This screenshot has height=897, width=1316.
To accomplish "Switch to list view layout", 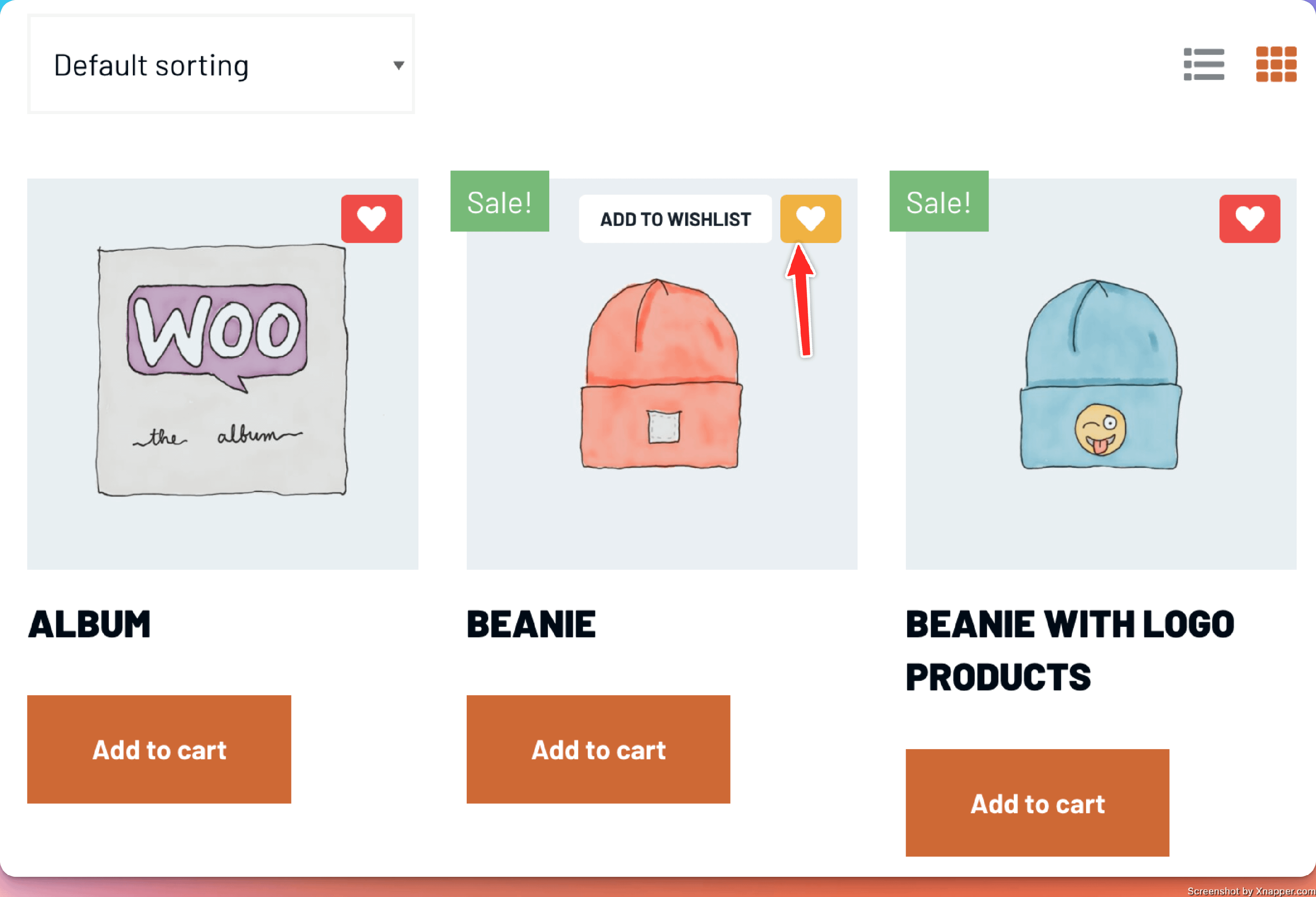I will point(1203,64).
